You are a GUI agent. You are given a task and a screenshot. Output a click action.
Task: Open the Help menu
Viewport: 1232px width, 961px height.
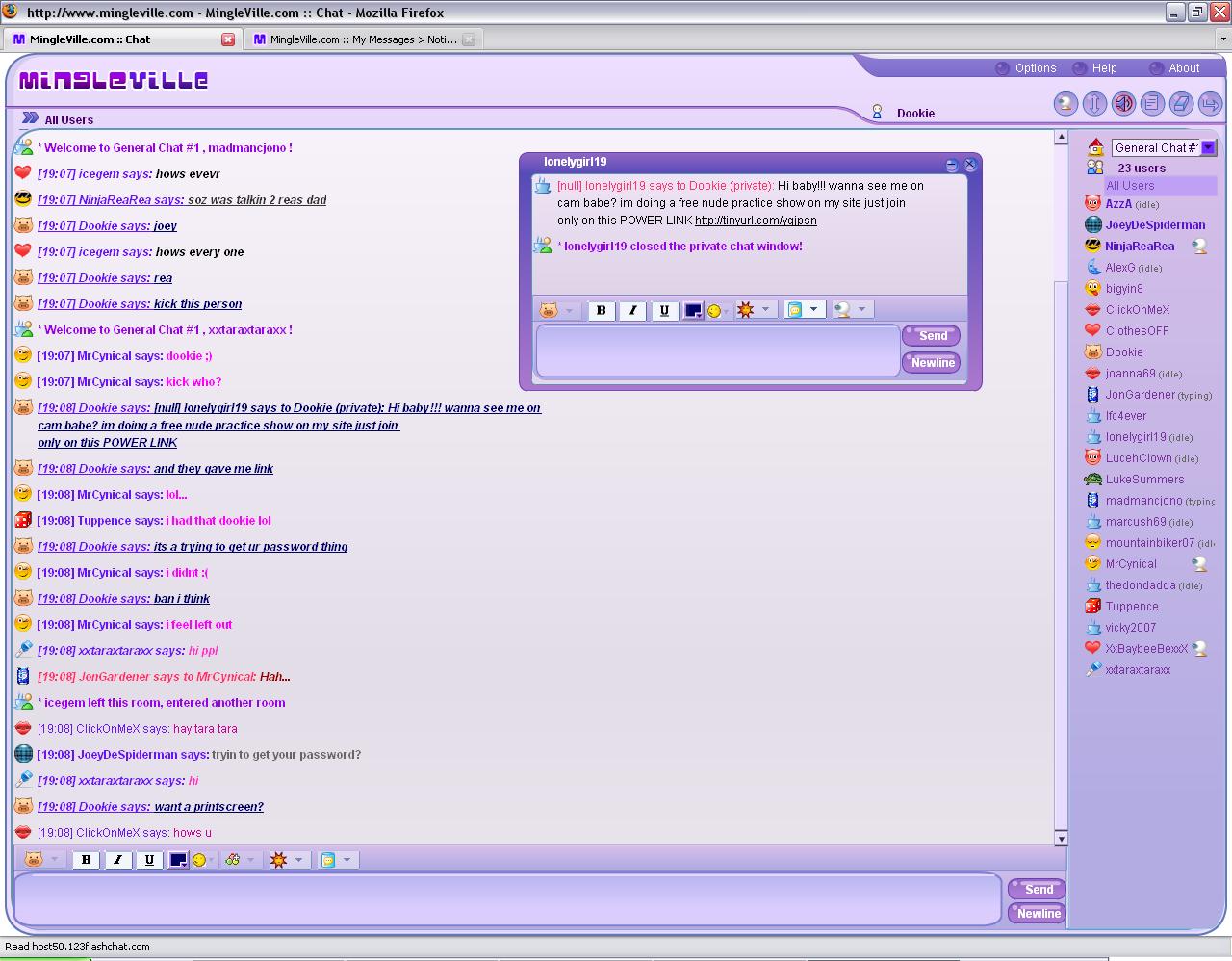coord(1095,68)
